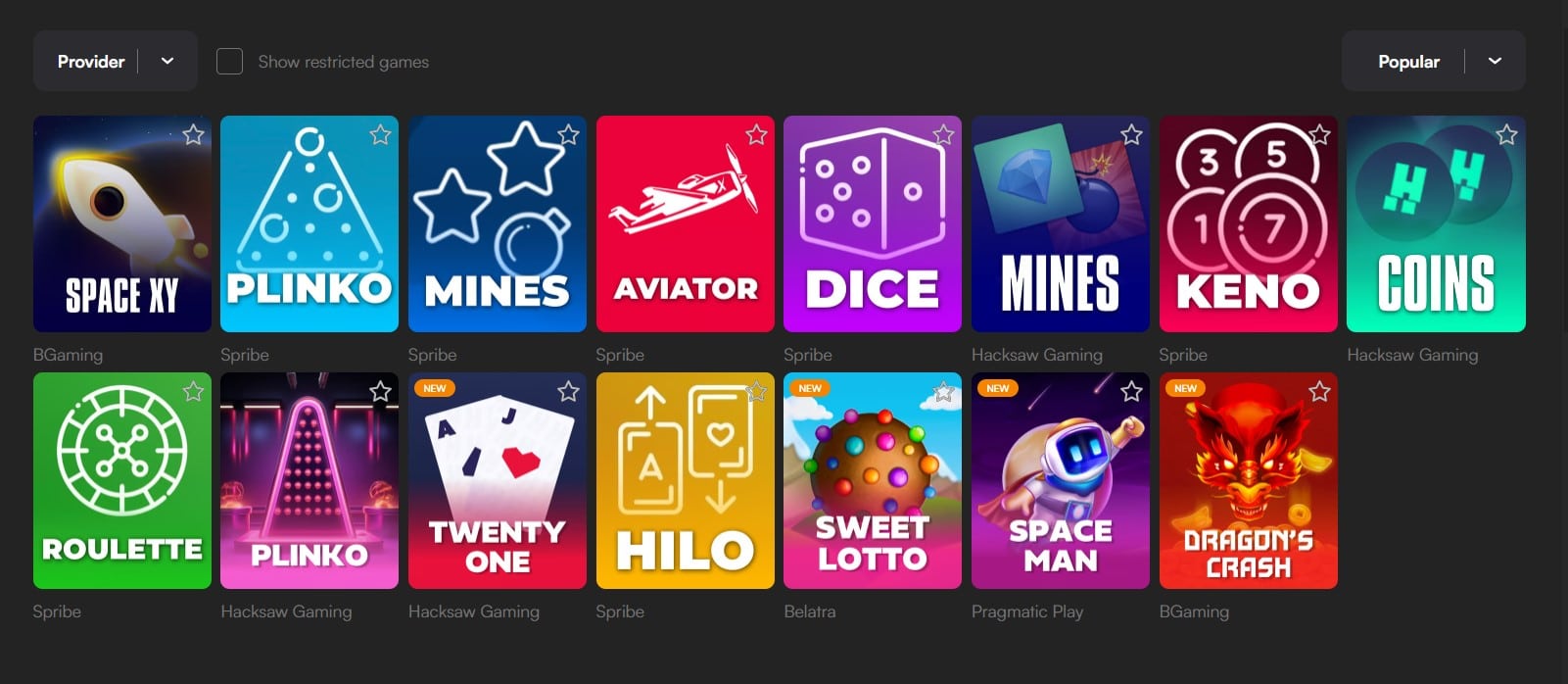Mark Spribe Dice as favorite with star
This screenshot has width=1568, height=684.
tap(943, 134)
